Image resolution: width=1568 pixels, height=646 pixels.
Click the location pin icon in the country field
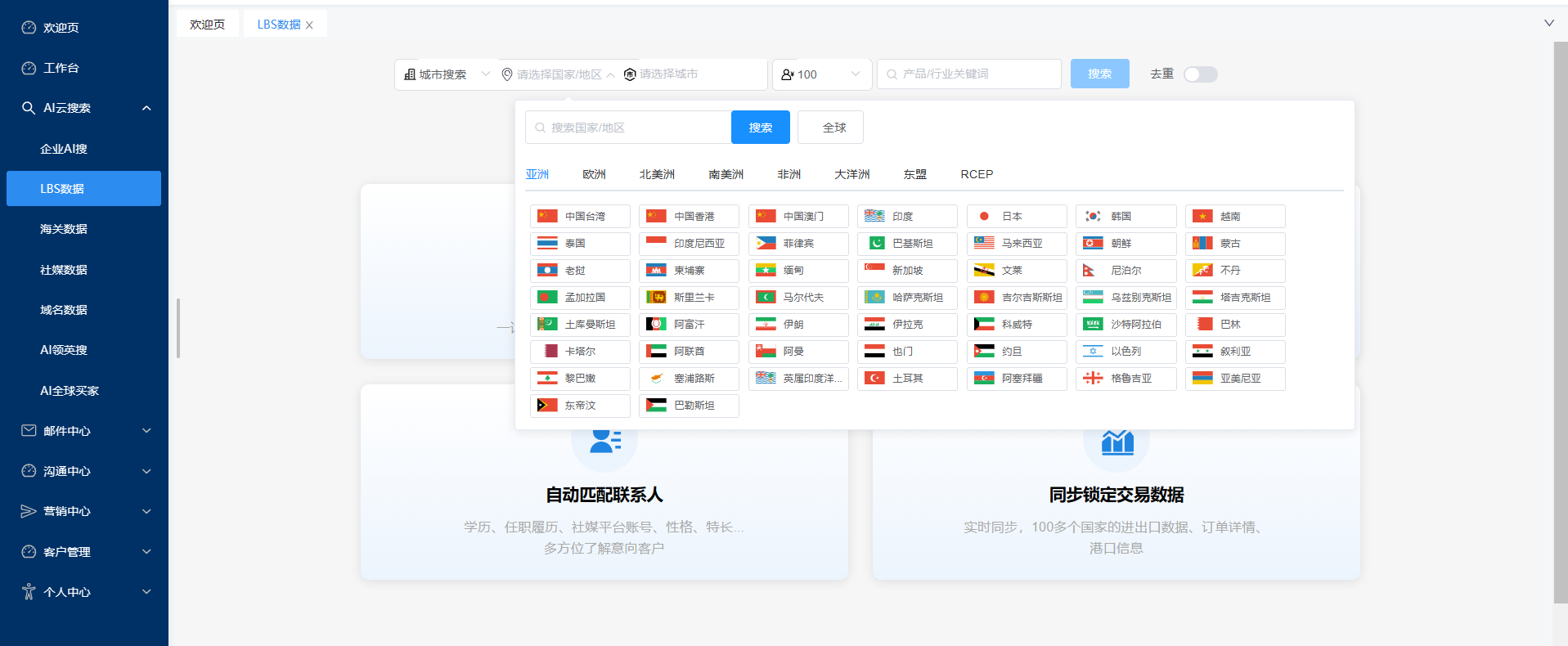point(507,74)
